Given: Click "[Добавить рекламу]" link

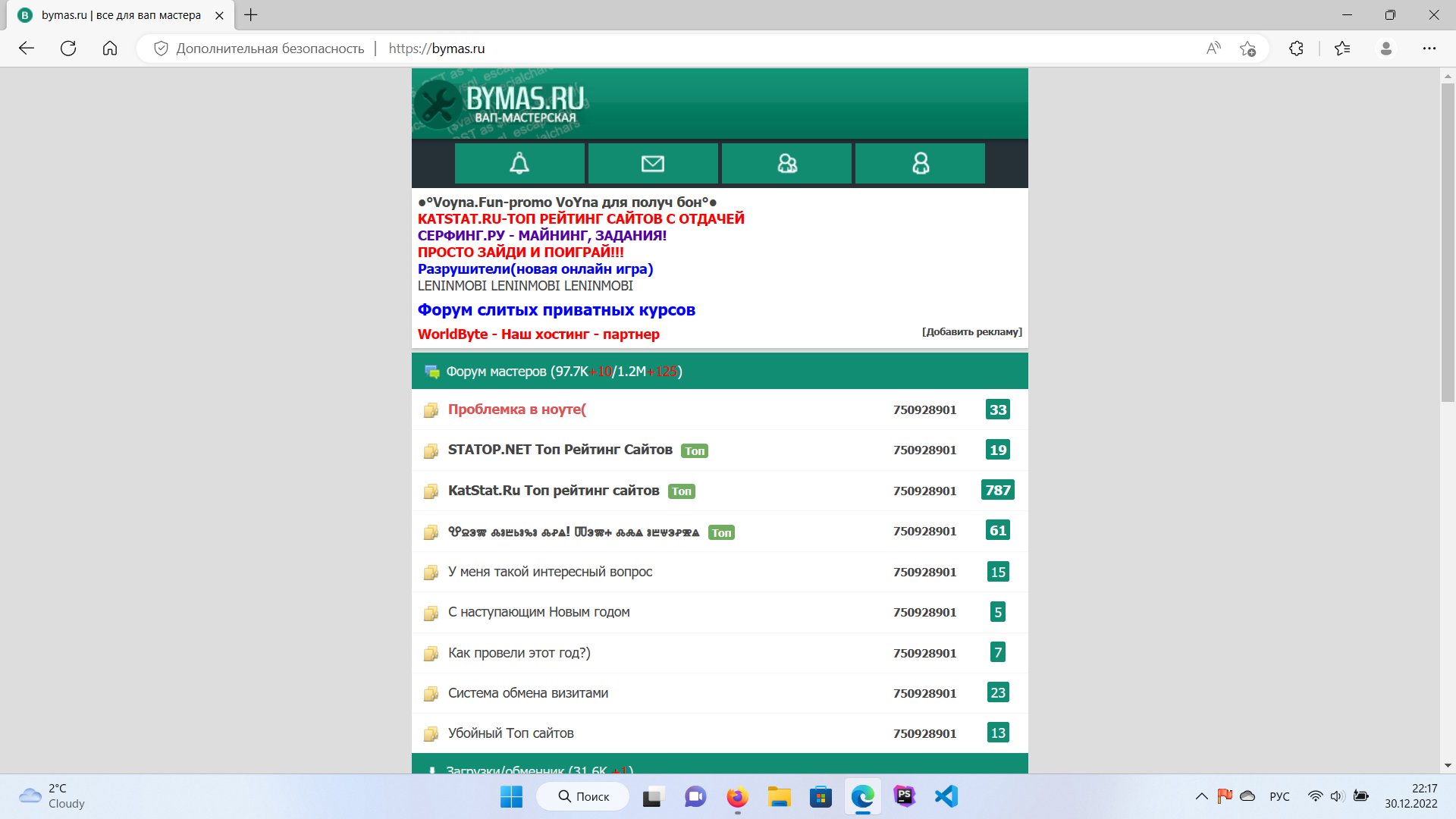Looking at the screenshot, I should [x=971, y=331].
